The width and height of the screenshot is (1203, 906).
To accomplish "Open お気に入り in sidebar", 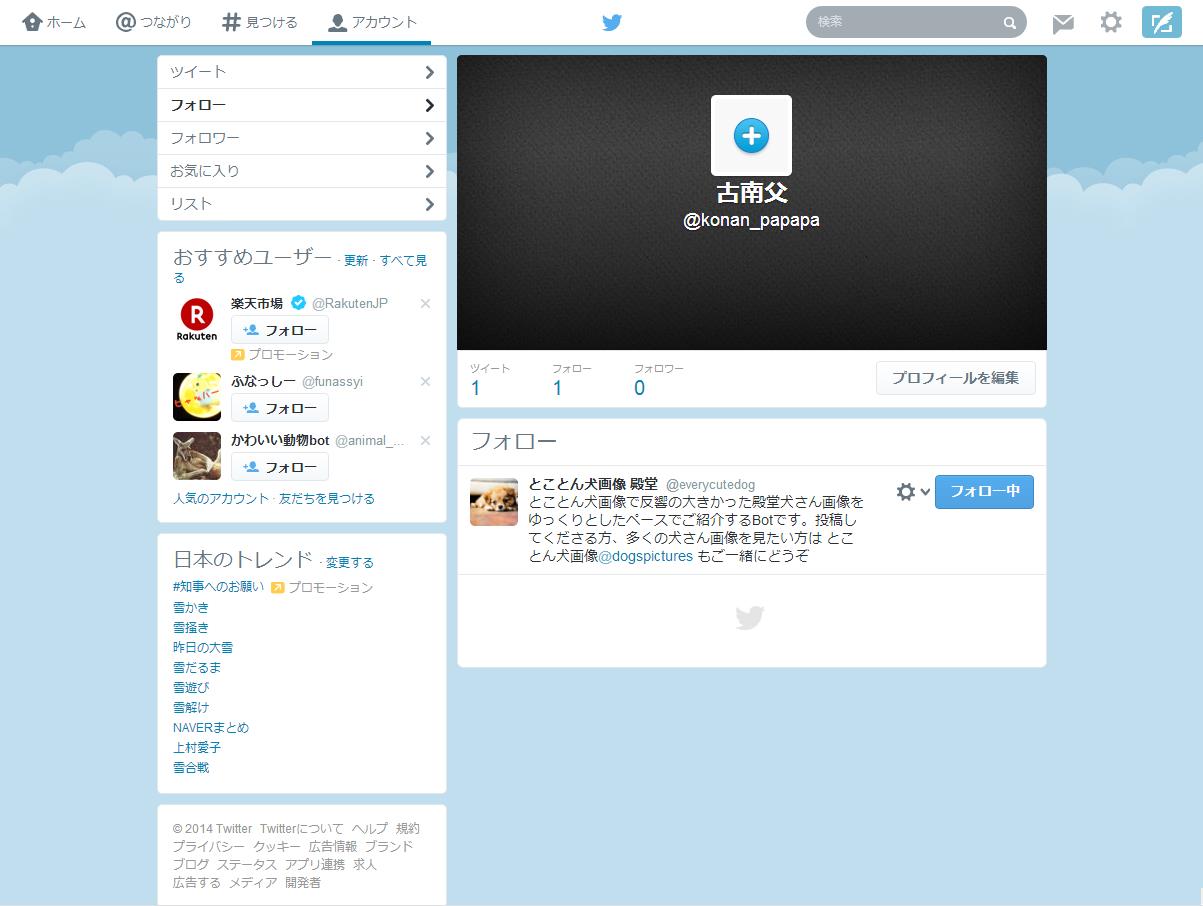I will pos(302,171).
